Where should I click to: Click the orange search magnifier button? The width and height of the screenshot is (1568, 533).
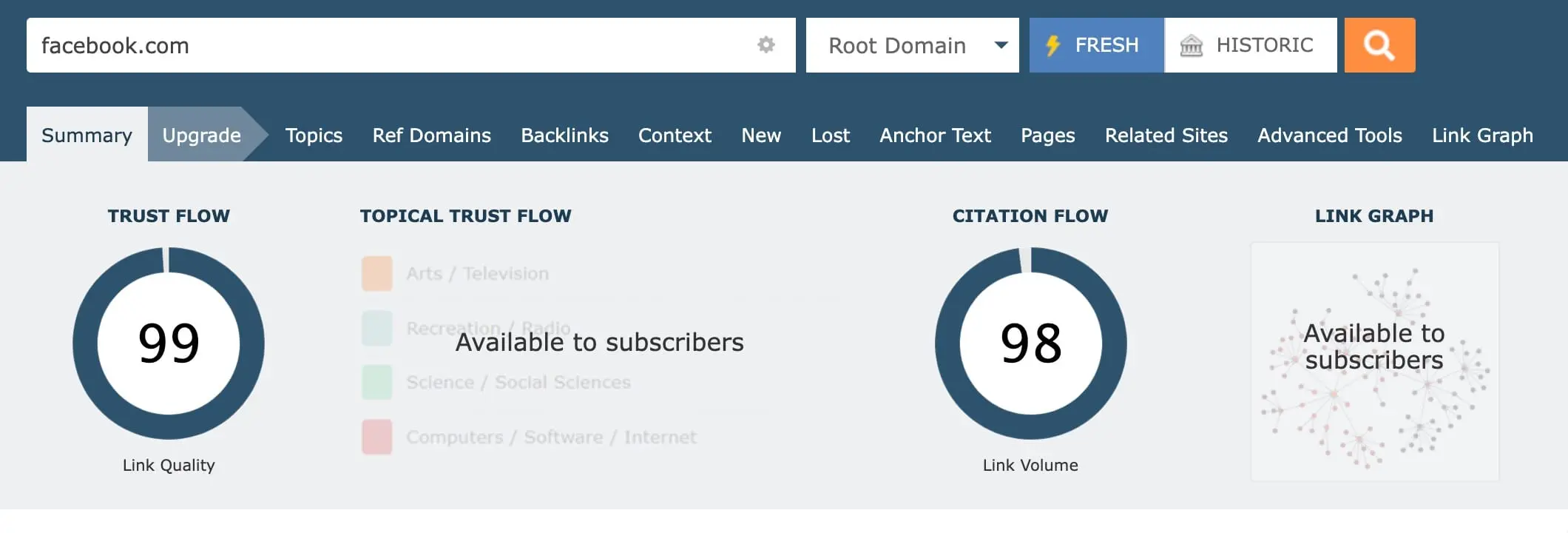click(1379, 45)
